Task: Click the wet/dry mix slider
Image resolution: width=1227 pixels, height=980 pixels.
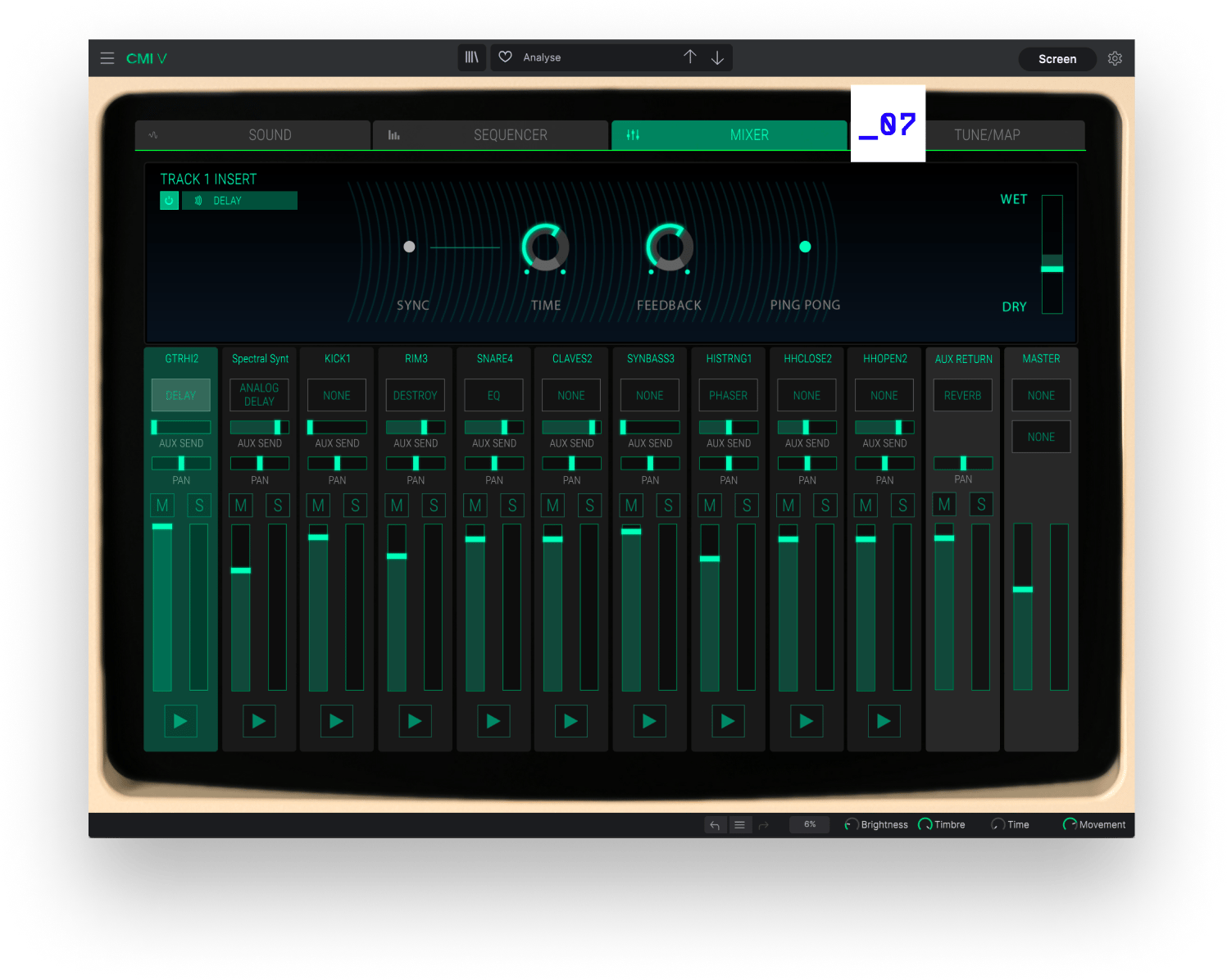Action: pyautogui.click(x=1052, y=268)
